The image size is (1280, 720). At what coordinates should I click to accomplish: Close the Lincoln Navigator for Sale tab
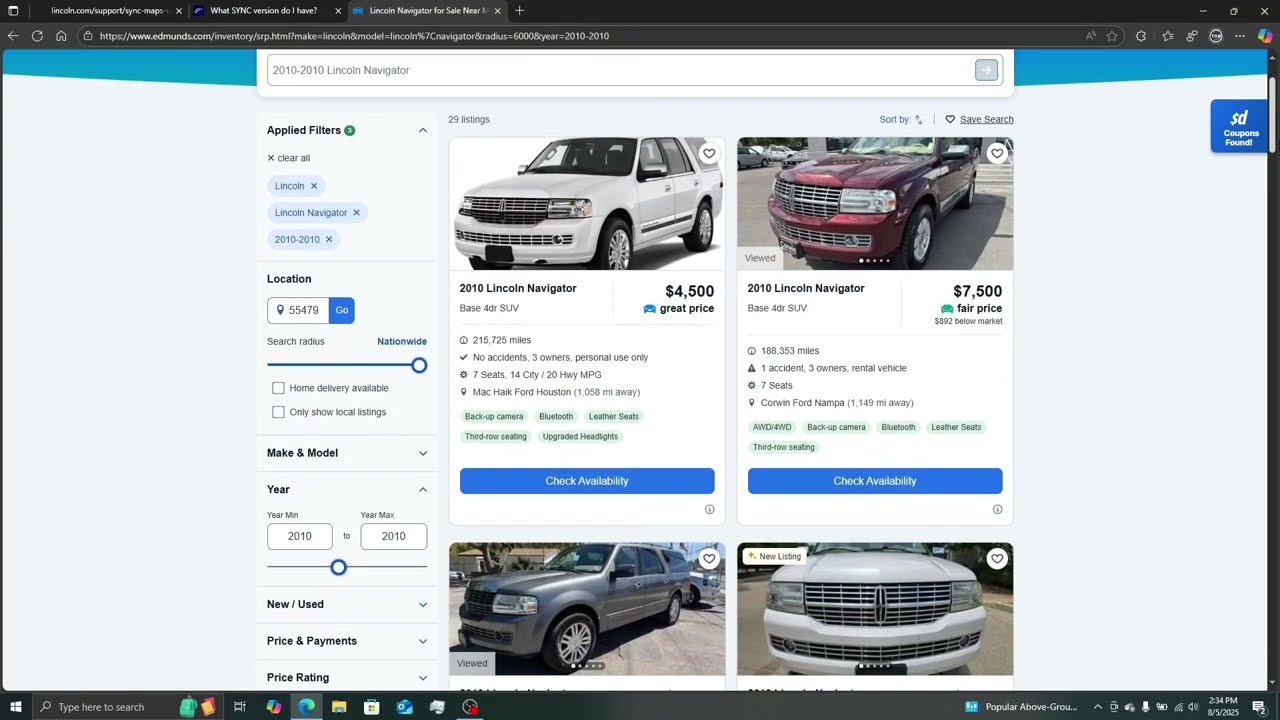(x=497, y=11)
